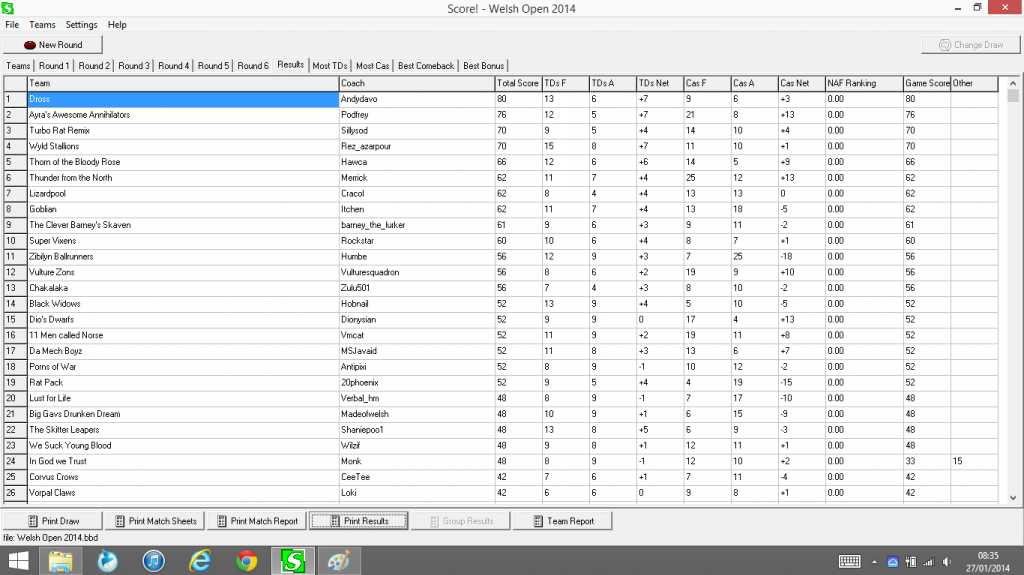Open iTunes from the taskbar

(154, 561)
